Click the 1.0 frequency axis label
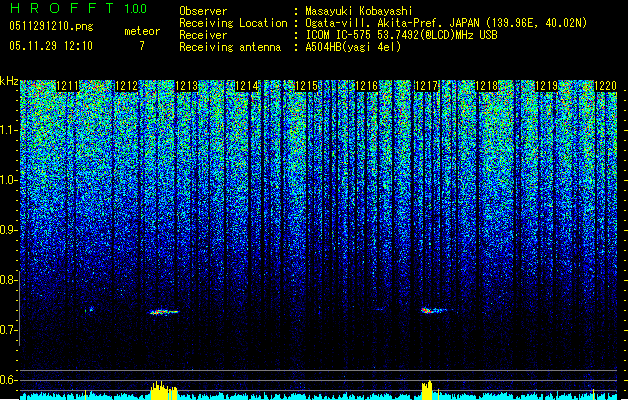 pos(9,180)
